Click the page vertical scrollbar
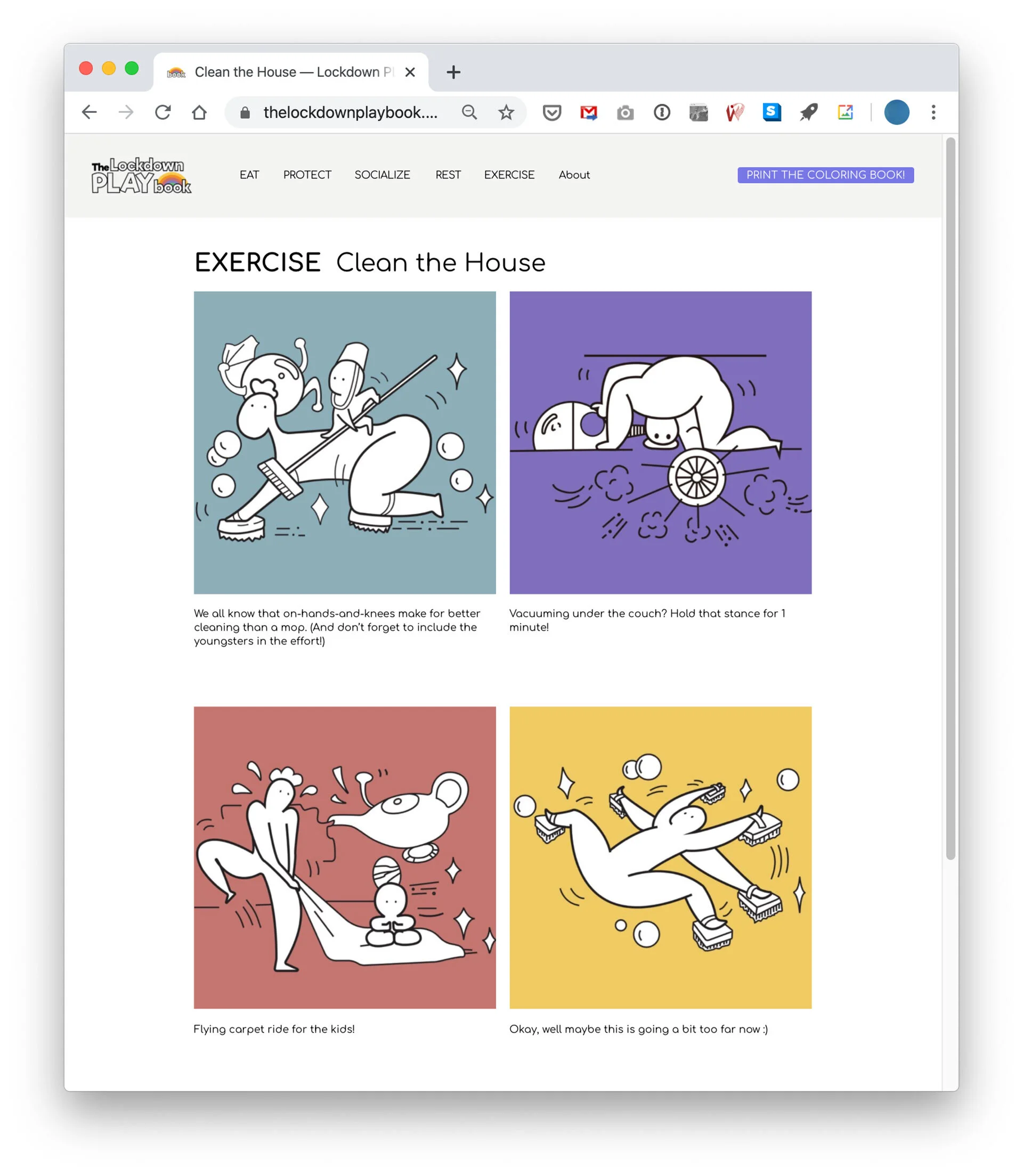1023x1176 pixels. point(950,496)
